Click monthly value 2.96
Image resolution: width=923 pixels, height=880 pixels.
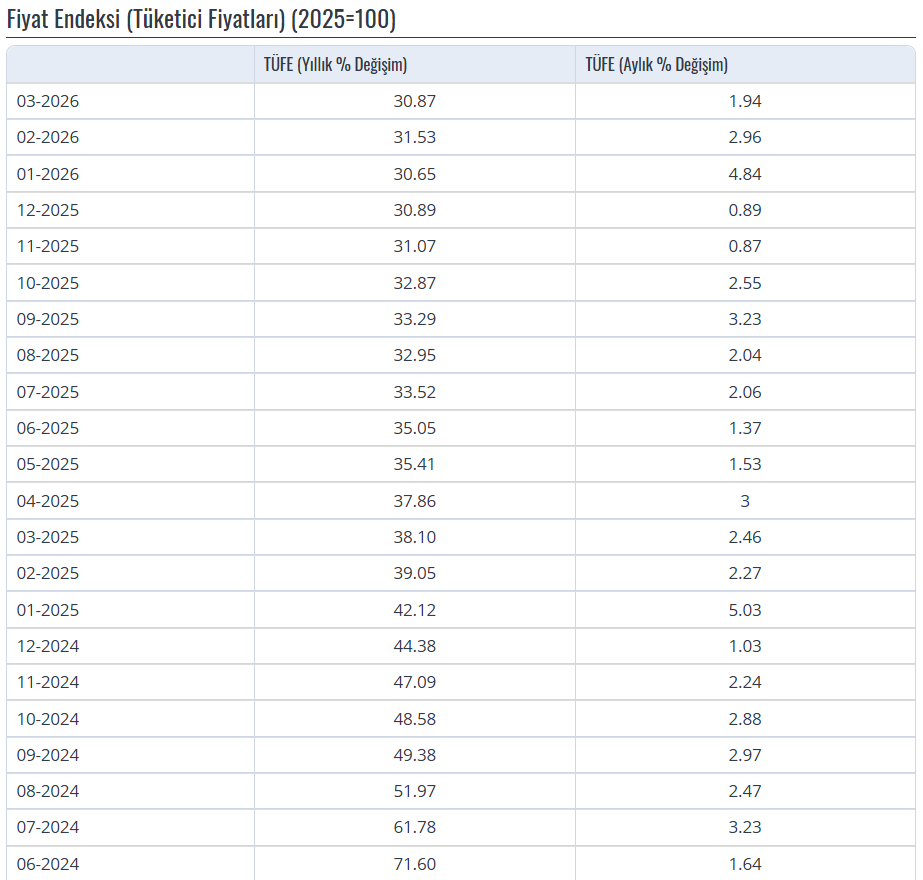tap(745, 137)
